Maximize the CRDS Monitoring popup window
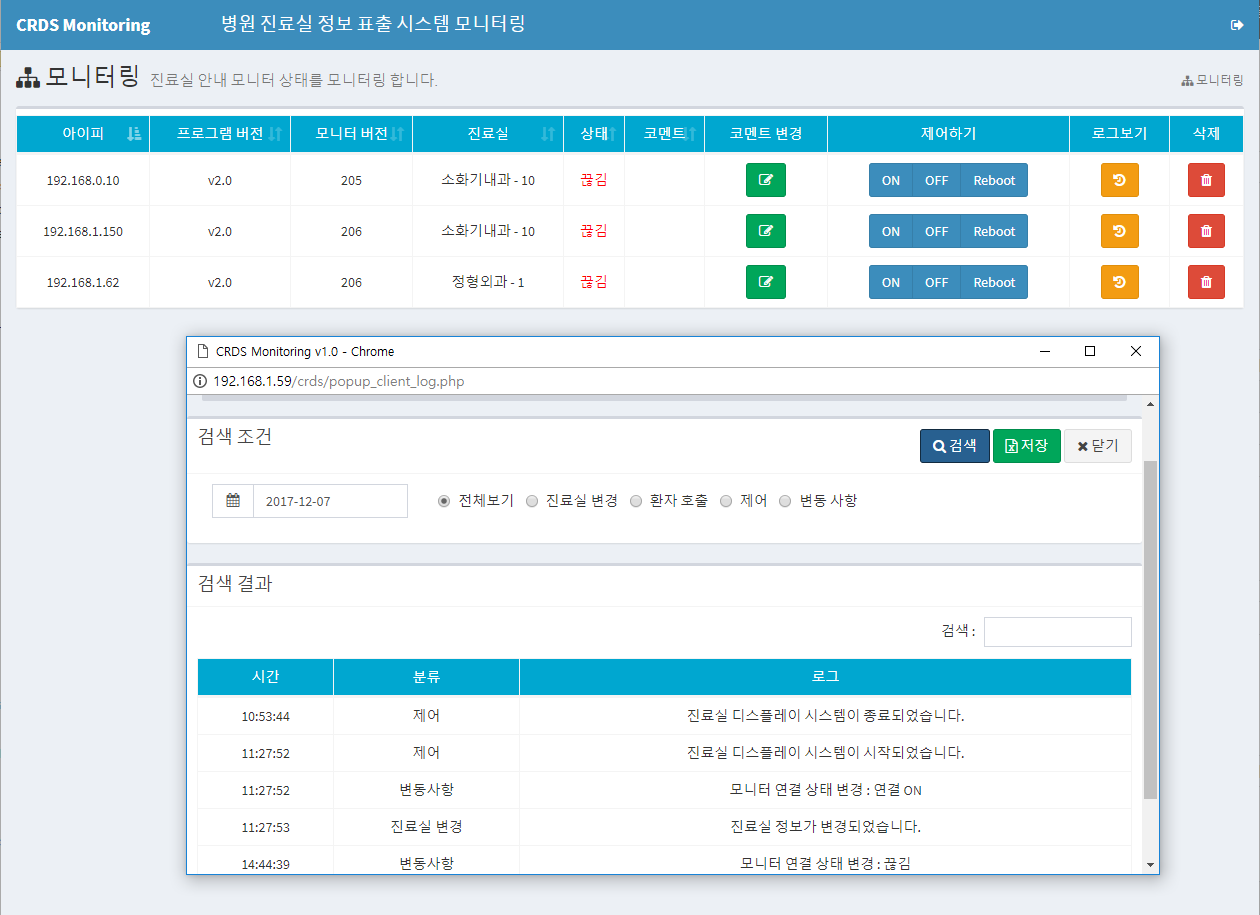This screenshot has width=1260, height=915. click(1090, 351)
